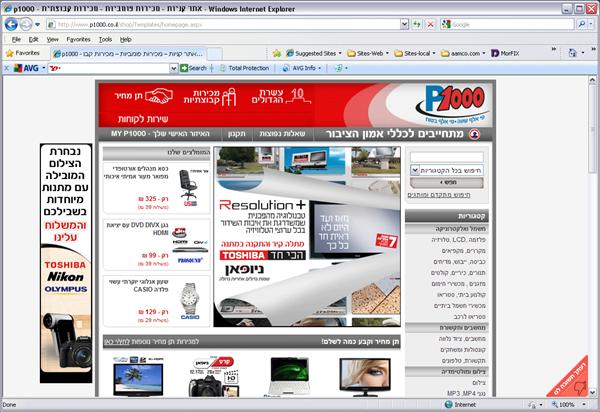Click the office chair product image
The image size is (600, 412).
click(189, 187)
